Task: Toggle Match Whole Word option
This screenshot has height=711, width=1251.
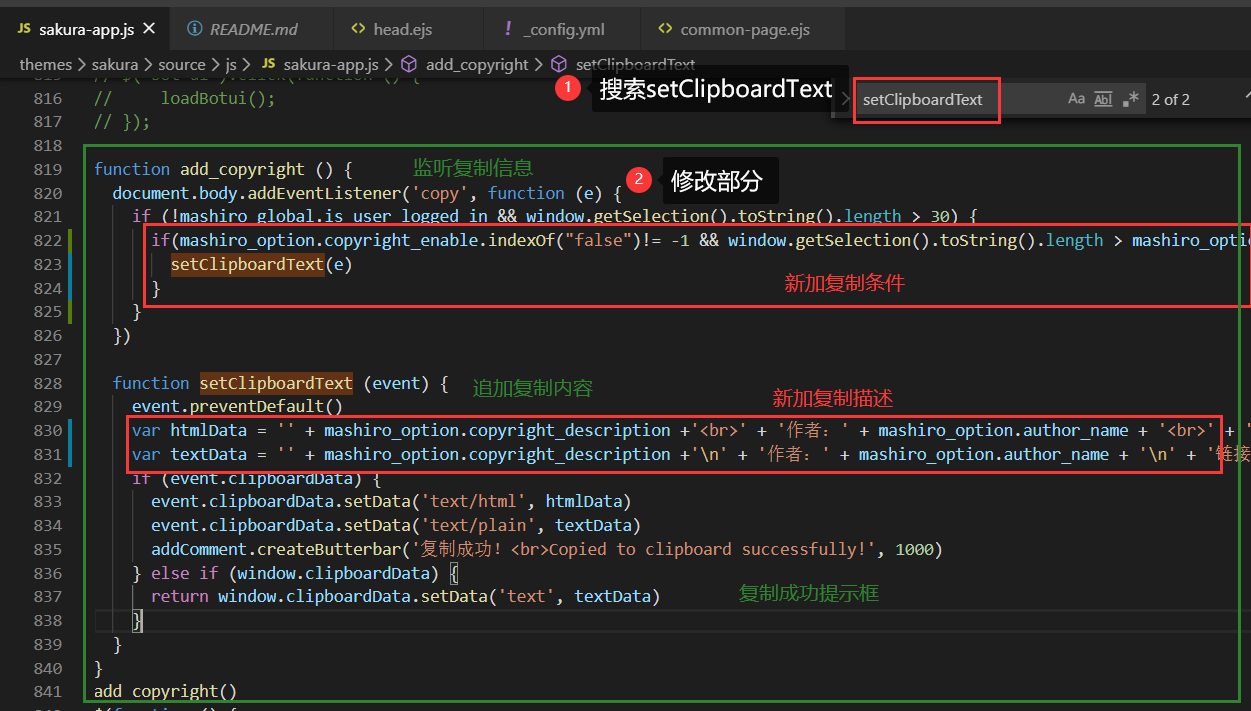Action: [x=1103, y=99]
